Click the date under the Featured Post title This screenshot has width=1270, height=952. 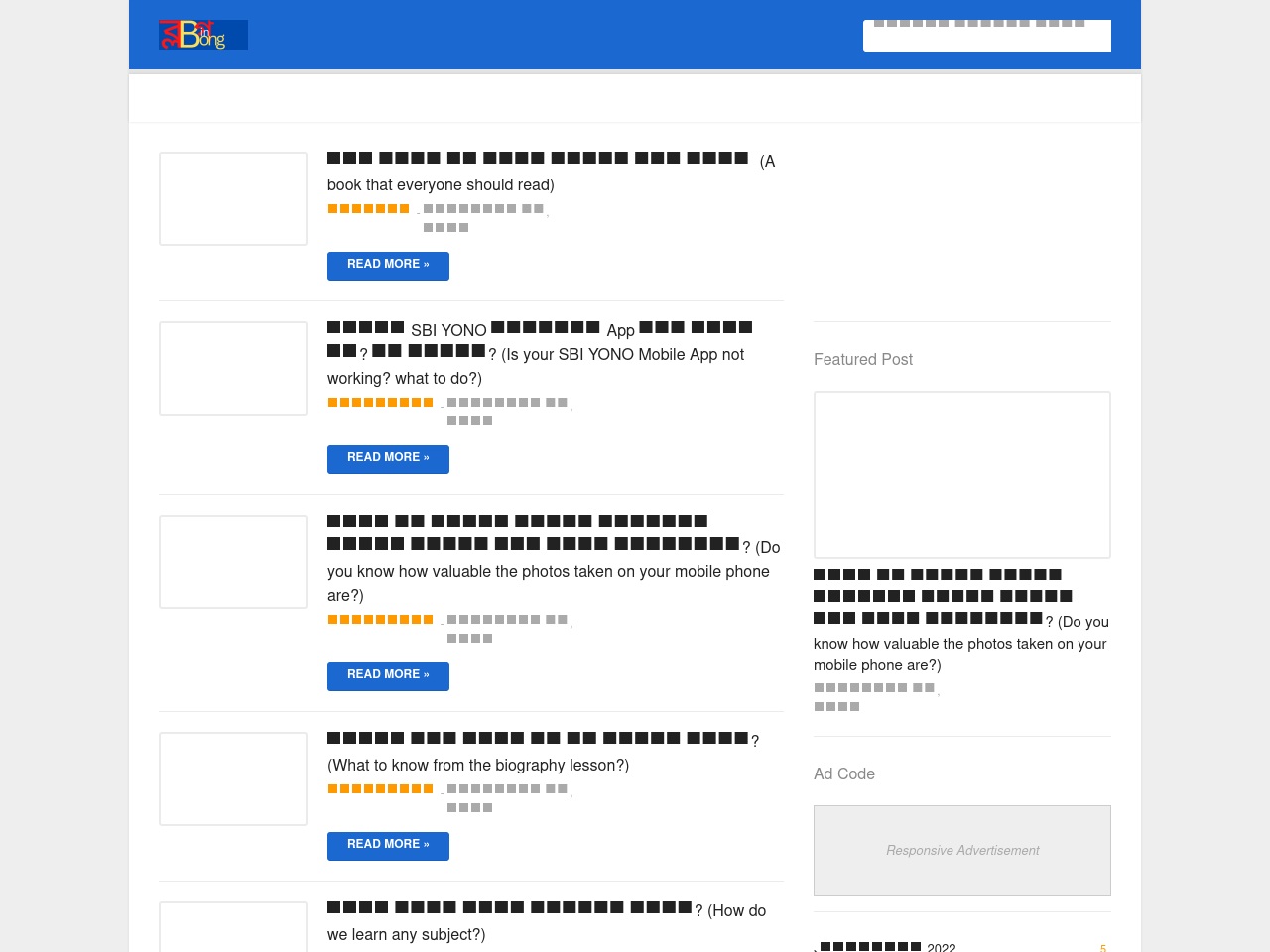point(876,696)
